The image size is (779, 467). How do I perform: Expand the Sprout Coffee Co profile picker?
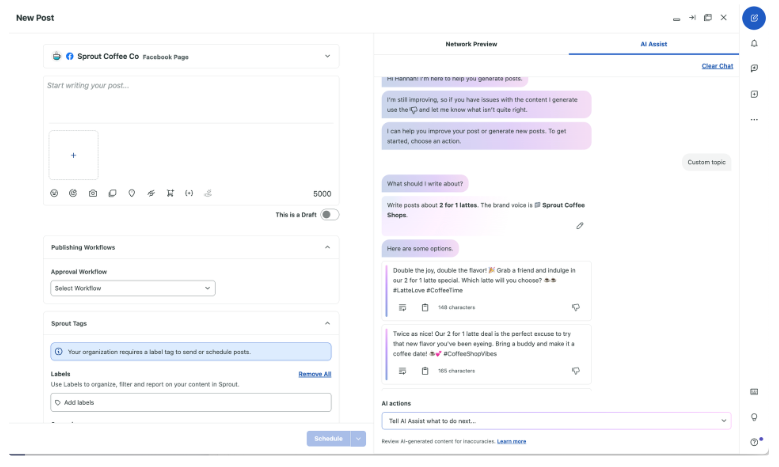pos(327,56)
